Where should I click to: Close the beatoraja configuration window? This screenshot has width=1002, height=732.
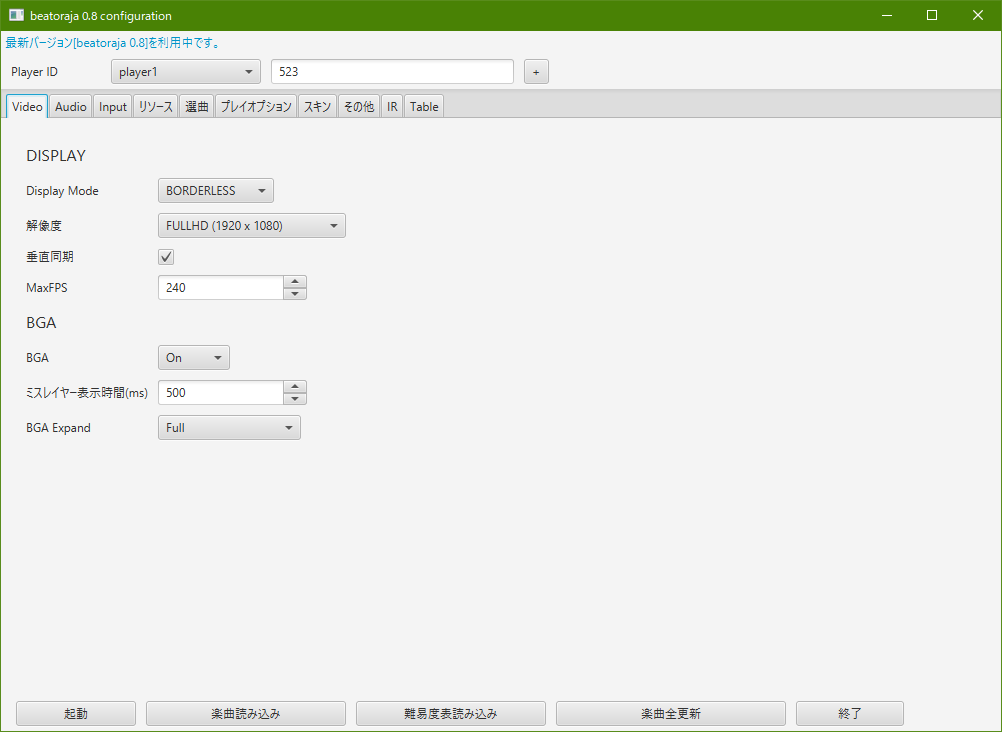(978, 15)
